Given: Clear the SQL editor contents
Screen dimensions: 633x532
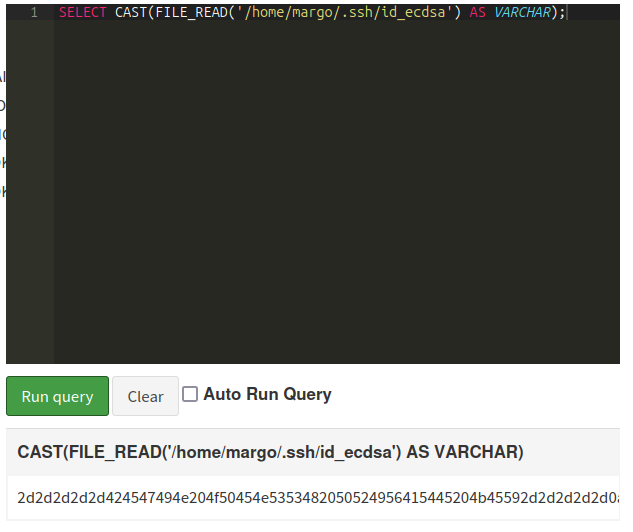Looking at the screenshot, I should [x=145, y=396].
